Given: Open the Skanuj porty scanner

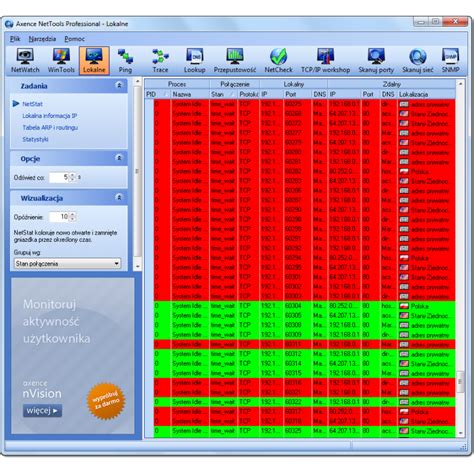Looking at the screenshot, I should tap(376, 60).
